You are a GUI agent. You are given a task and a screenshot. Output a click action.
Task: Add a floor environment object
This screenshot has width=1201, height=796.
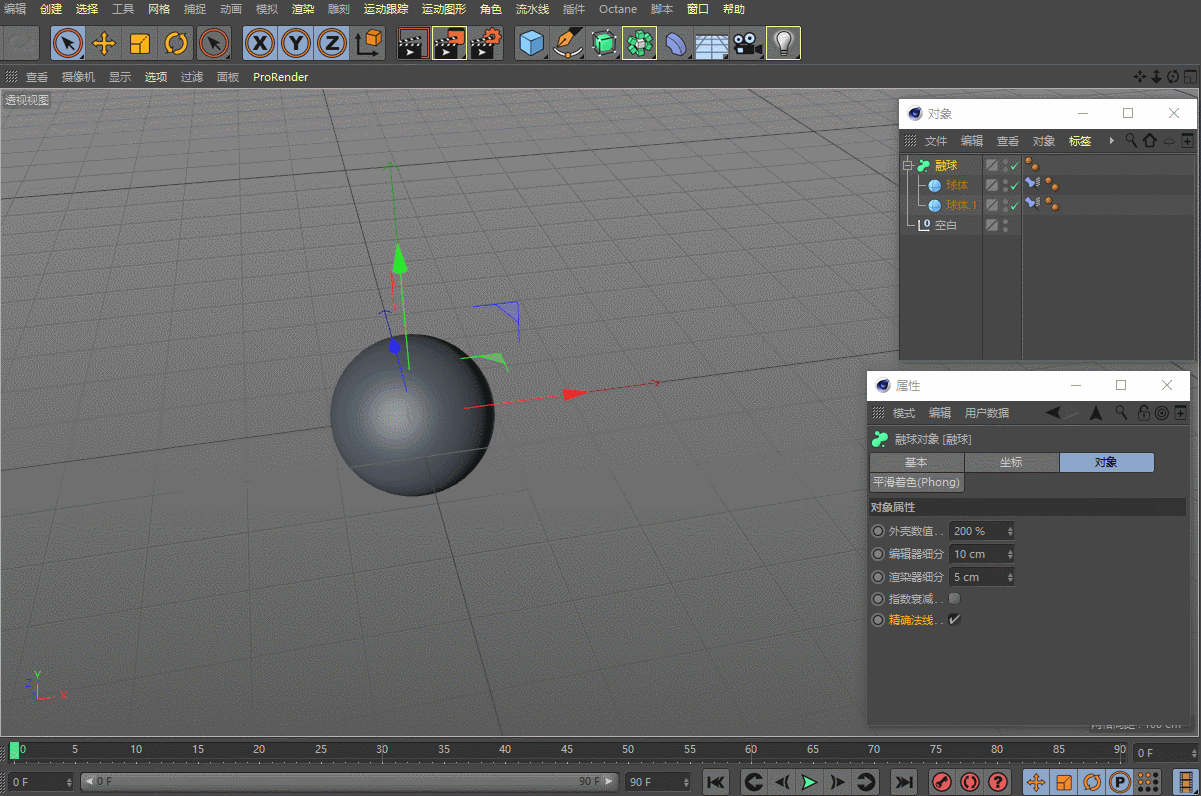[711, 43]
